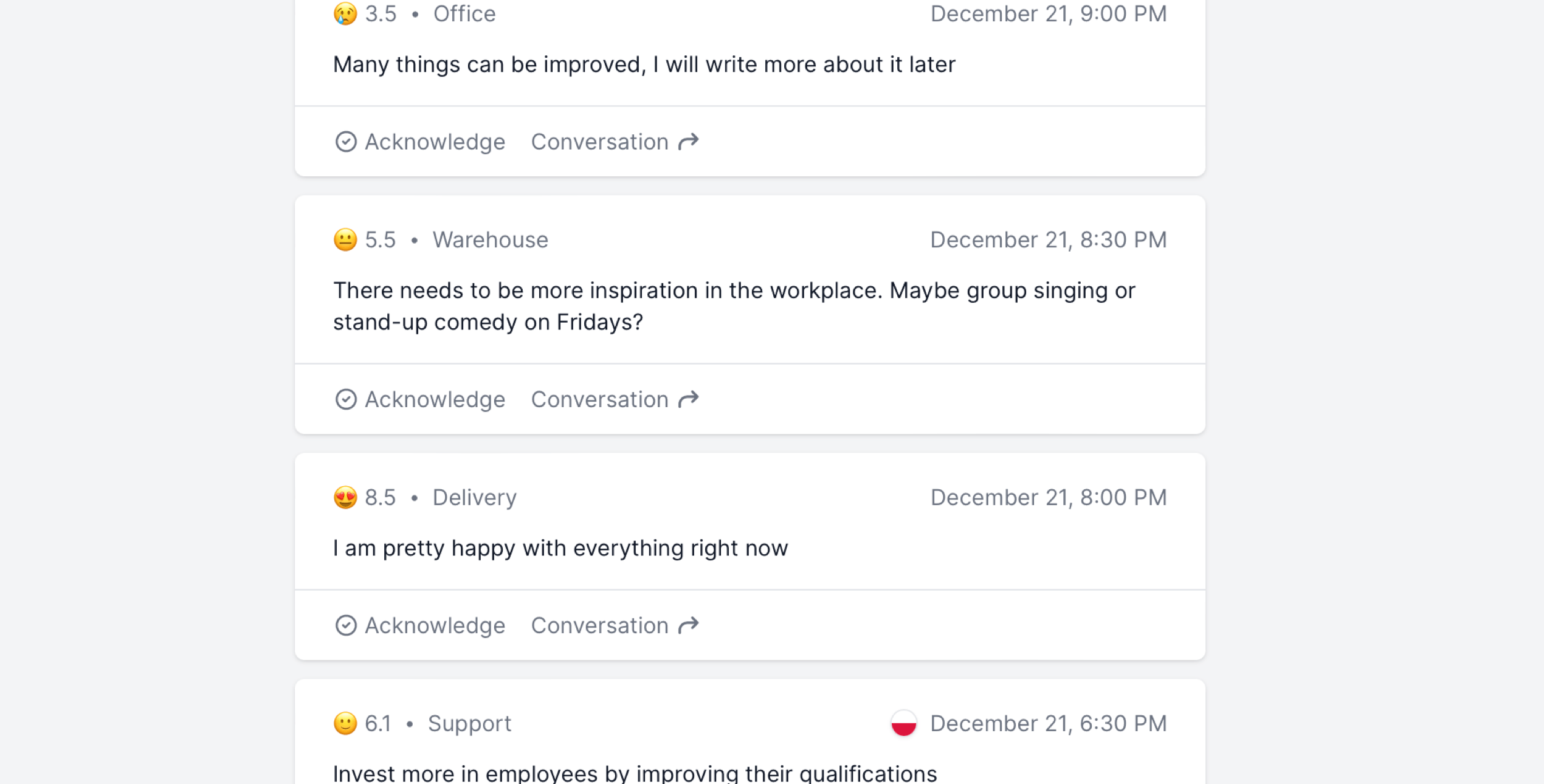Toggle the Acknowledge checkmark for Delivery feedback
Viewport: 1544px width, 784px height.
(346, 625)
